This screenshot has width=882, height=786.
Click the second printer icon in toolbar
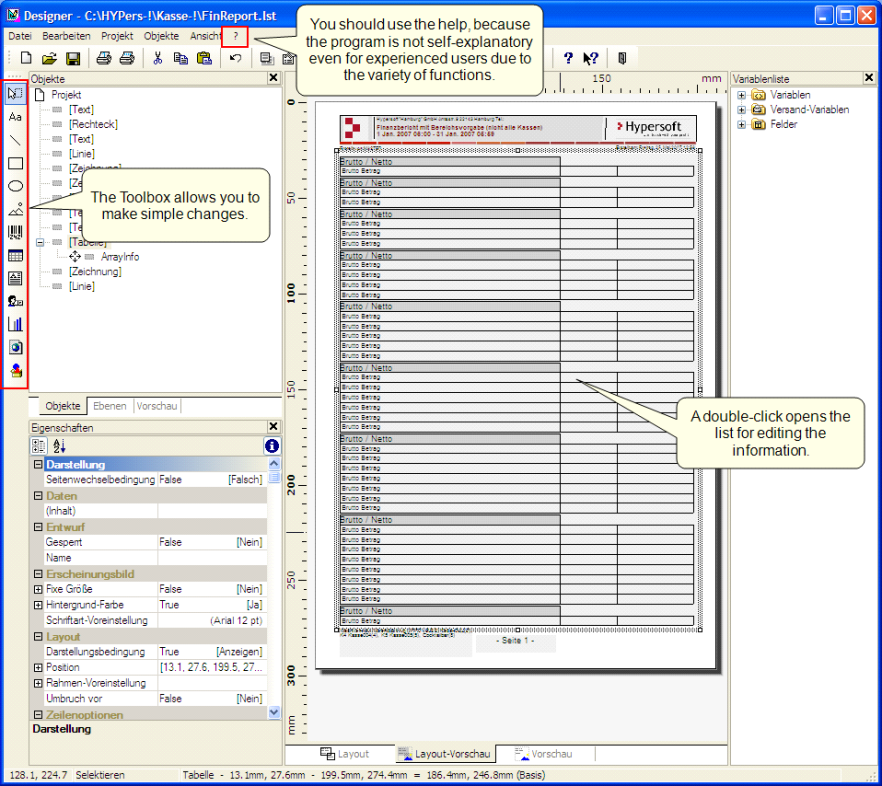(x=127, y=58)
